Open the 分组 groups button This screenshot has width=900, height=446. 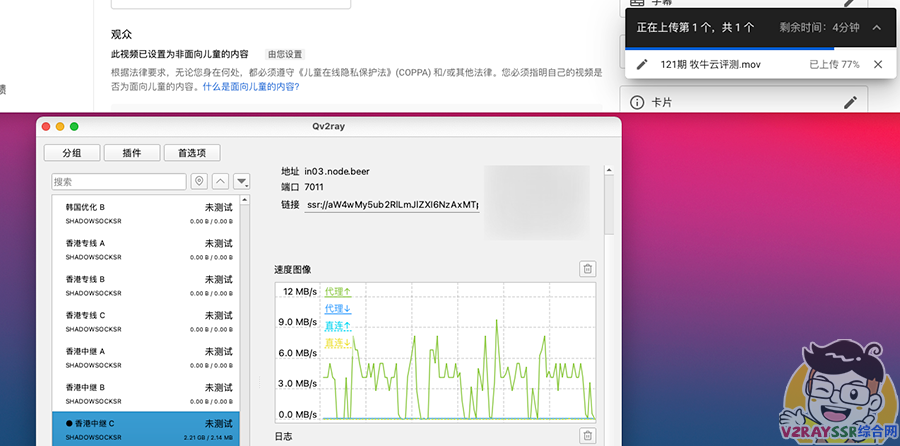click(72, 153)
